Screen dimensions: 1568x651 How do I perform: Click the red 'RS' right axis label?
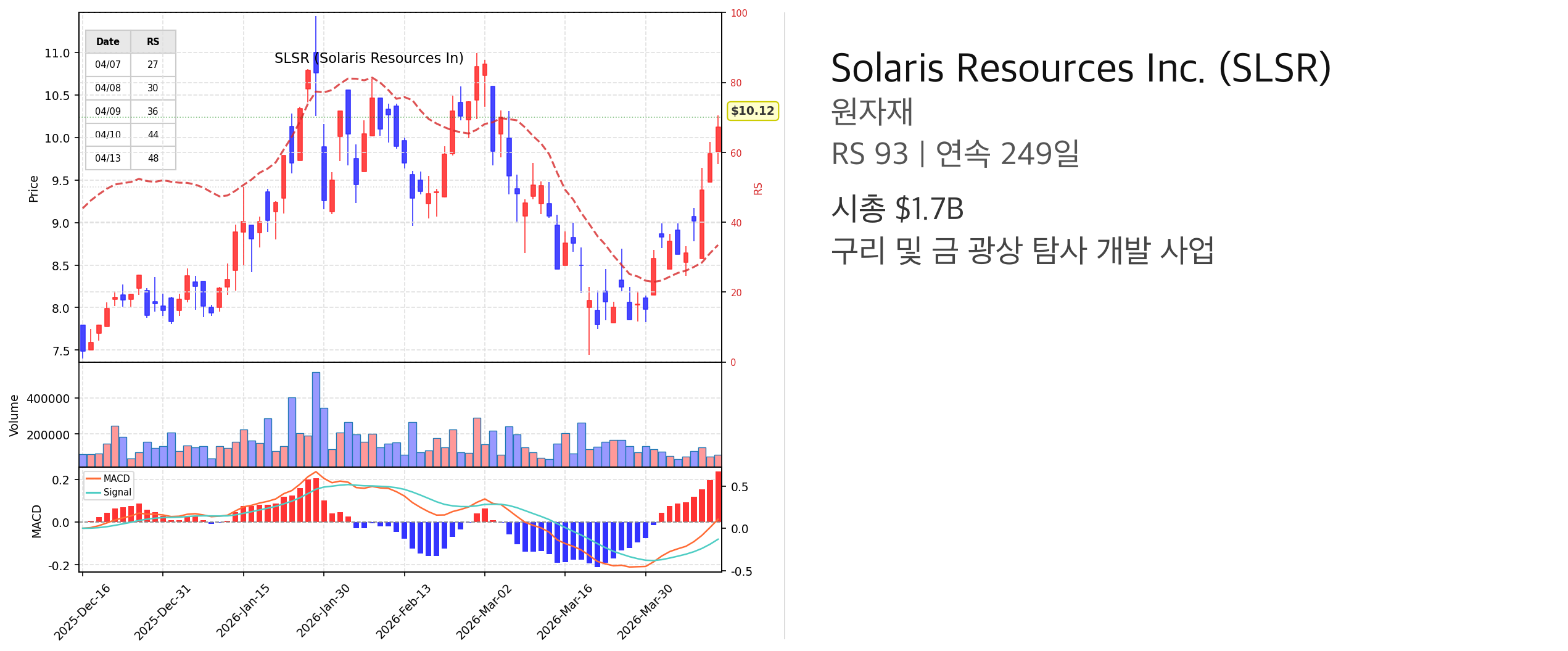[758, 189]
